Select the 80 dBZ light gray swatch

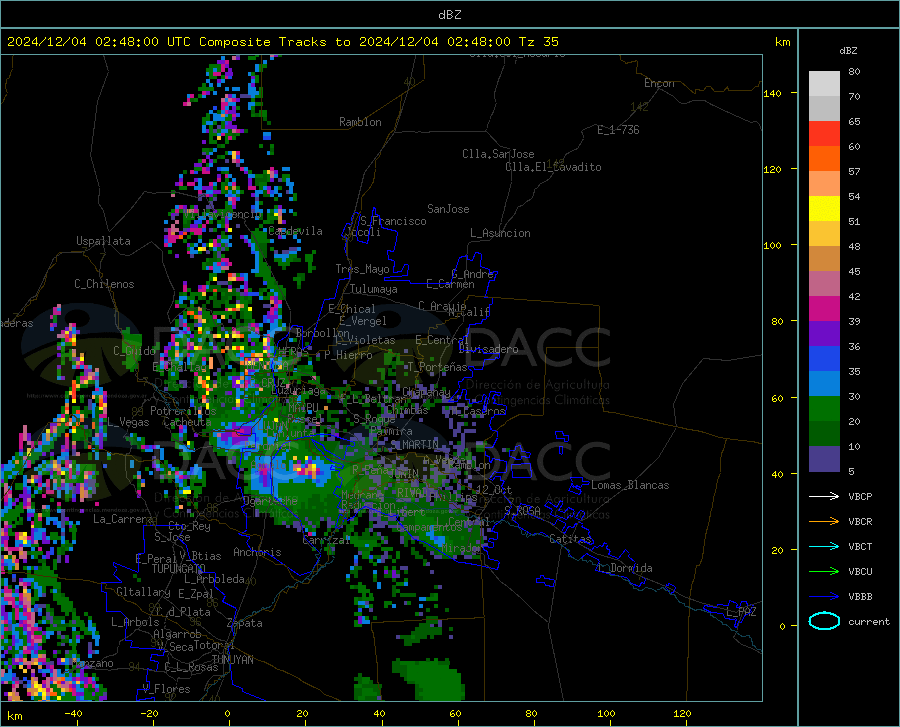click(x=824, y=84)
